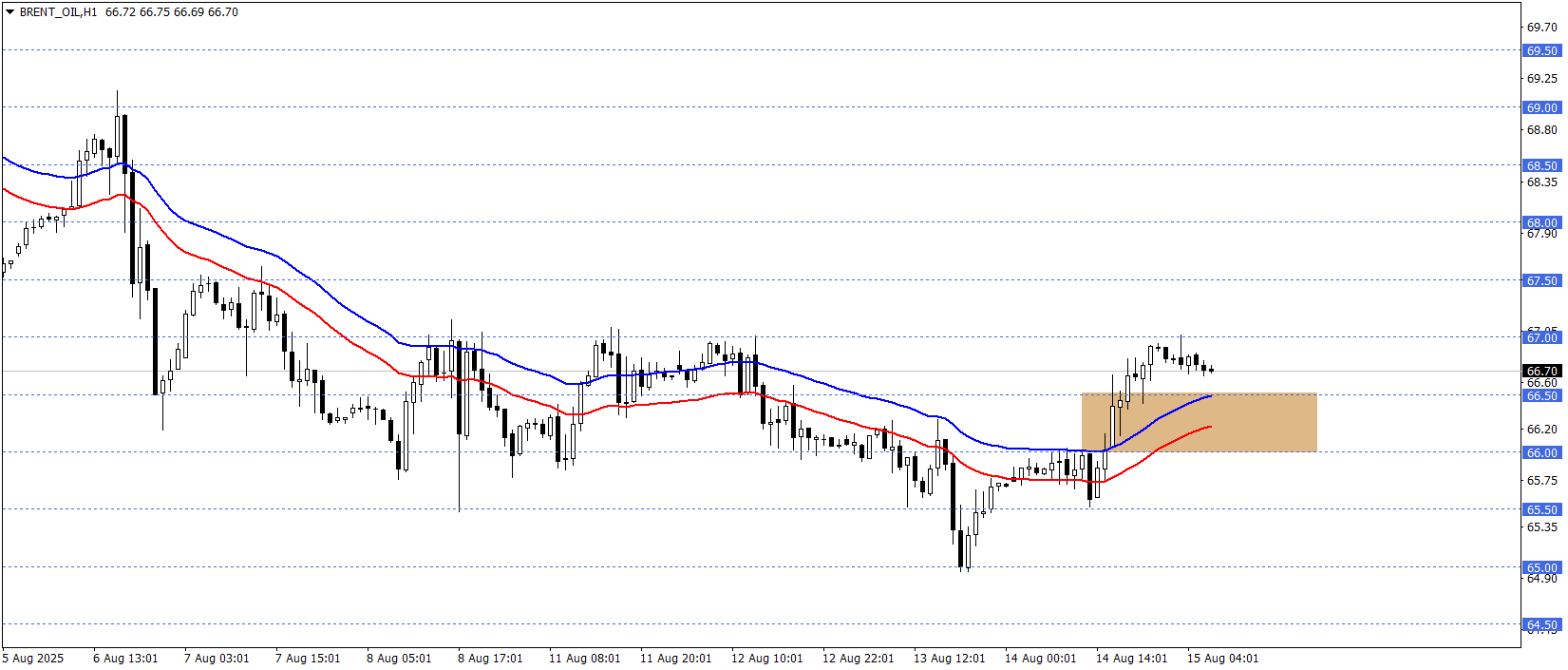Click the 68.80 price scale value
The width and height of the screenshot is (1568, 670).
[1541, 130]
